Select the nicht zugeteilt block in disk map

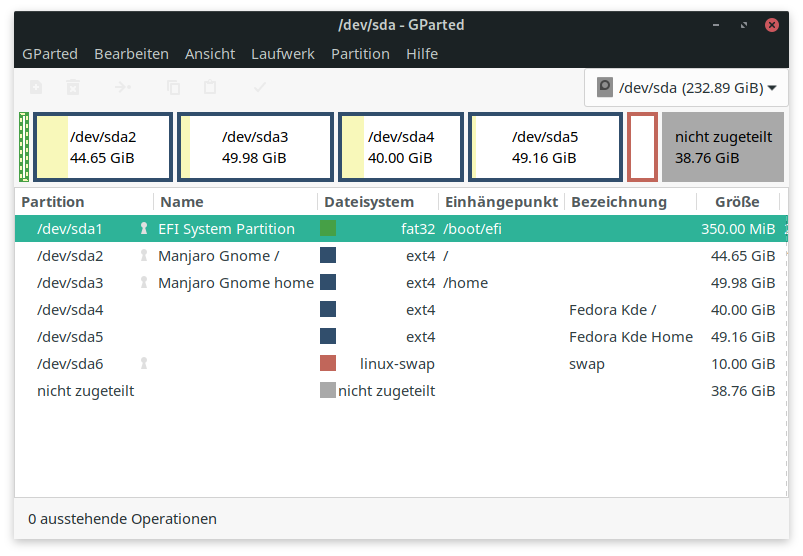(x=722, y=147)
